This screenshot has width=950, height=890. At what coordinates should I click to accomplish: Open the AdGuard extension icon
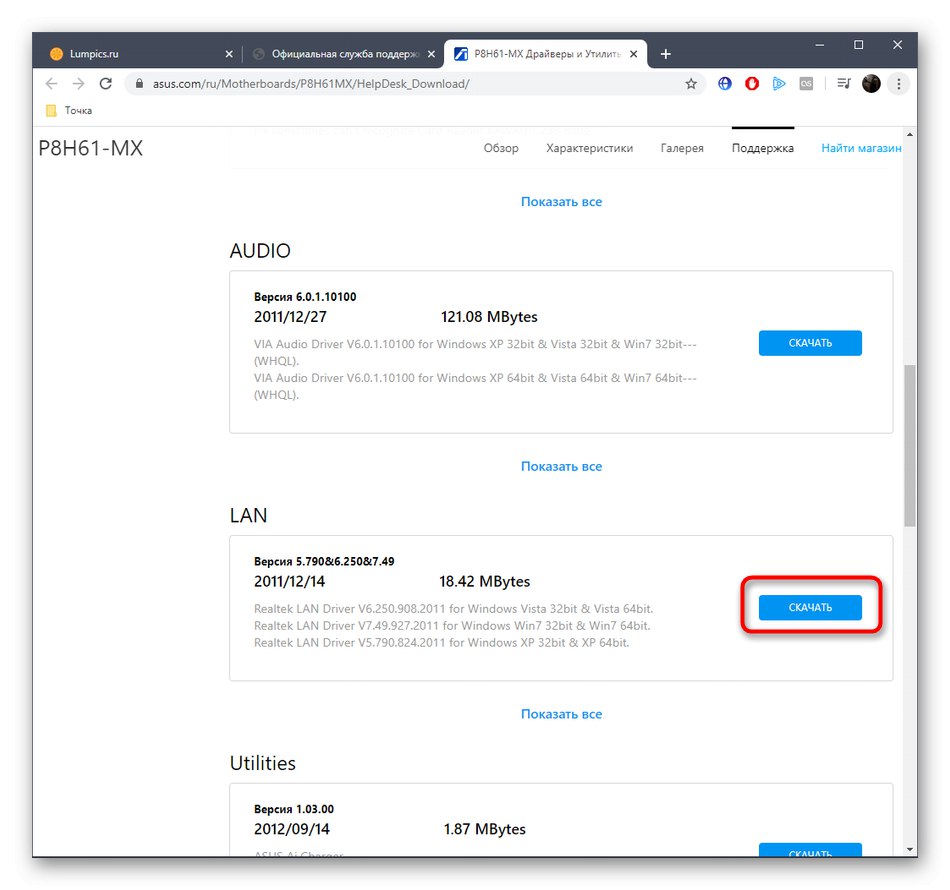pos(751,83)
